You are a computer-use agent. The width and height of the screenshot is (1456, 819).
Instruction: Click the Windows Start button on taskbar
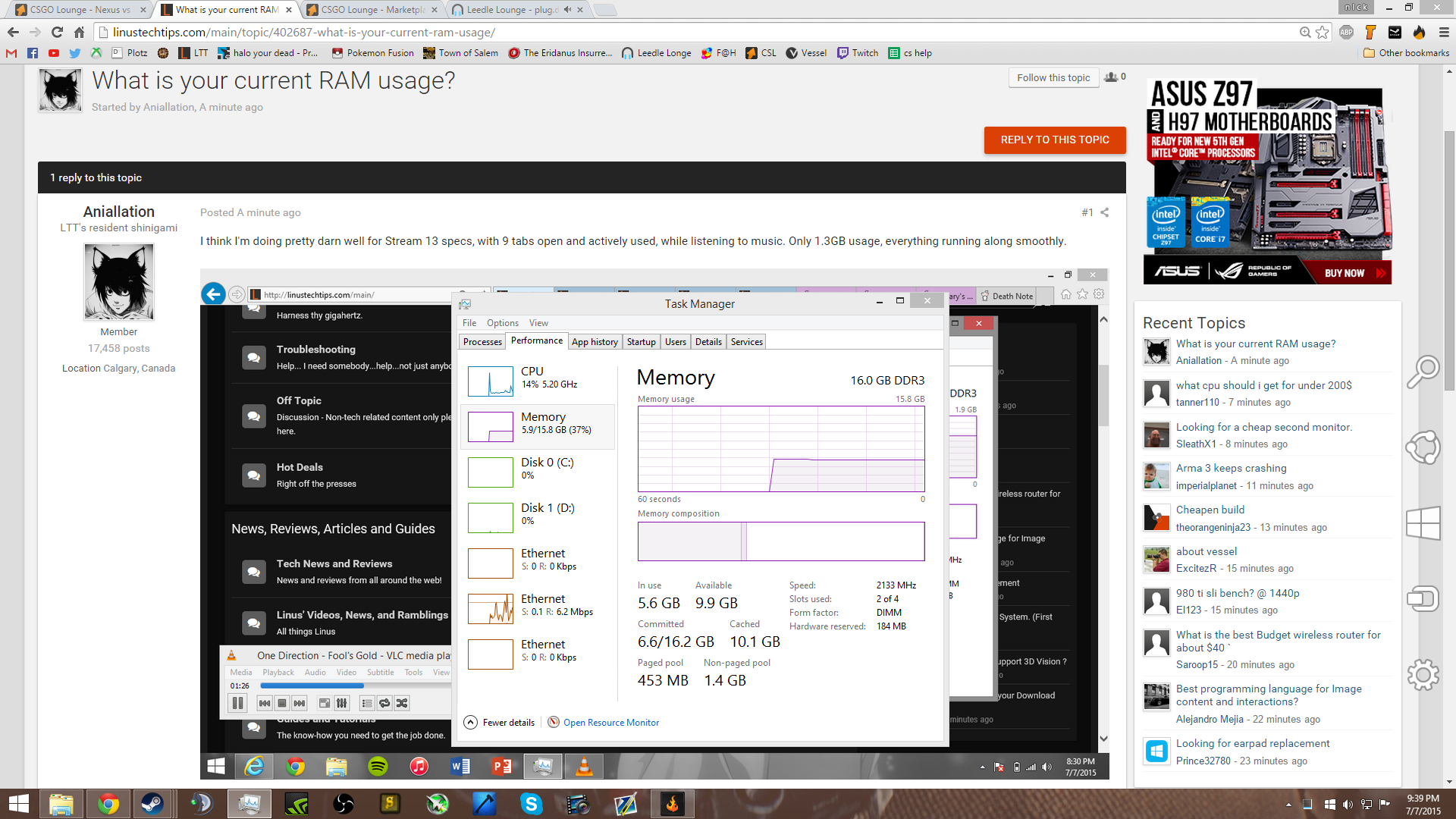click(18, 804)
